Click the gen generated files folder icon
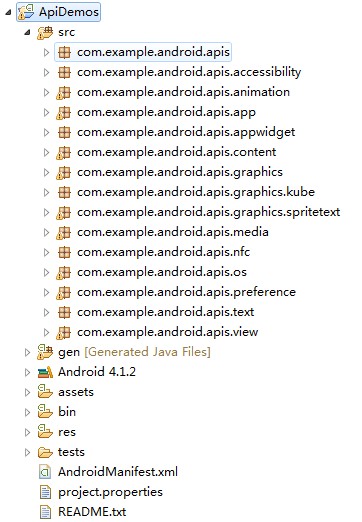The width and height of the screenshot is (362, 522). click(x=45, y=352)
